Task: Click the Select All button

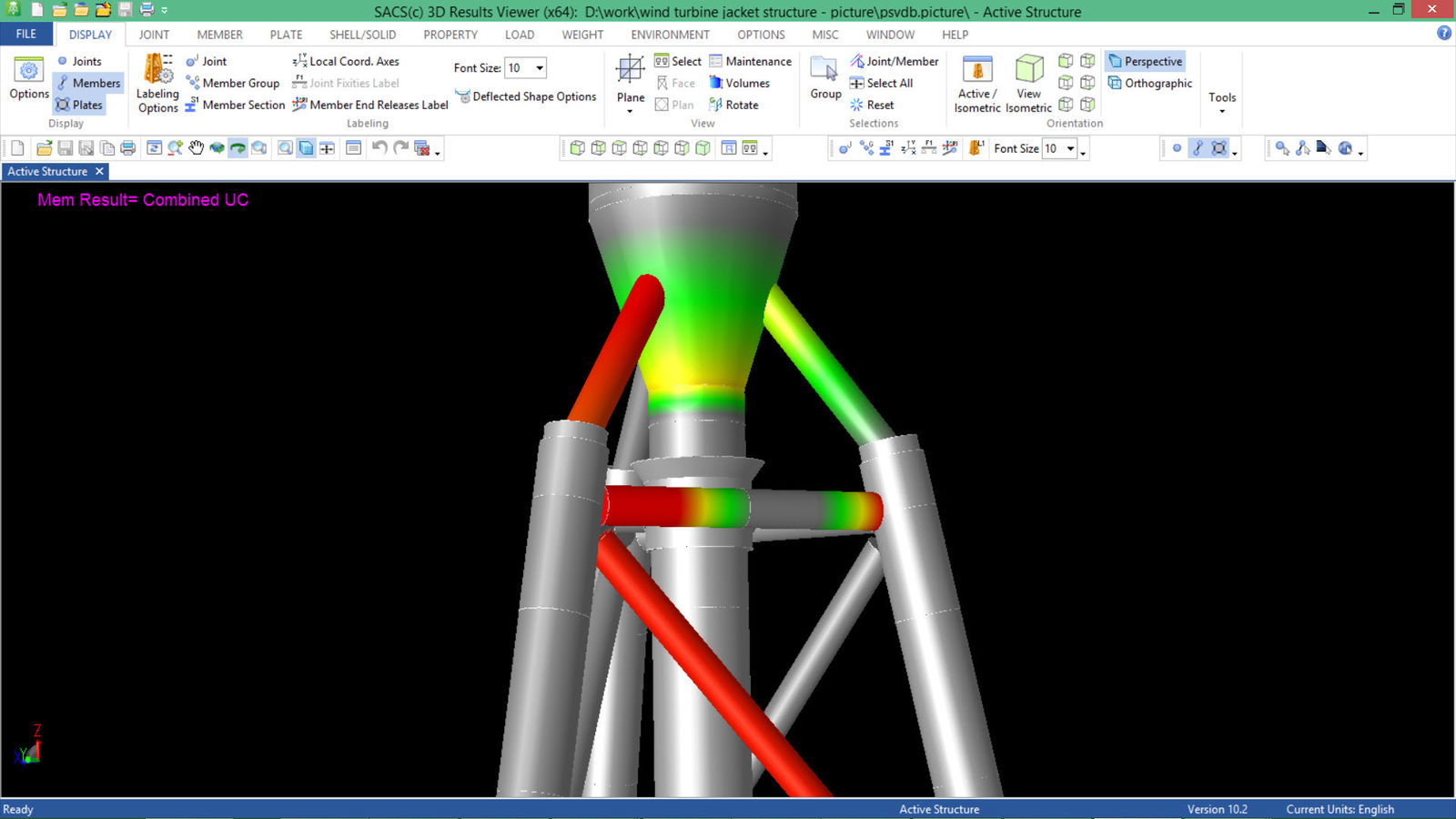Action: (x=885, y=83)
